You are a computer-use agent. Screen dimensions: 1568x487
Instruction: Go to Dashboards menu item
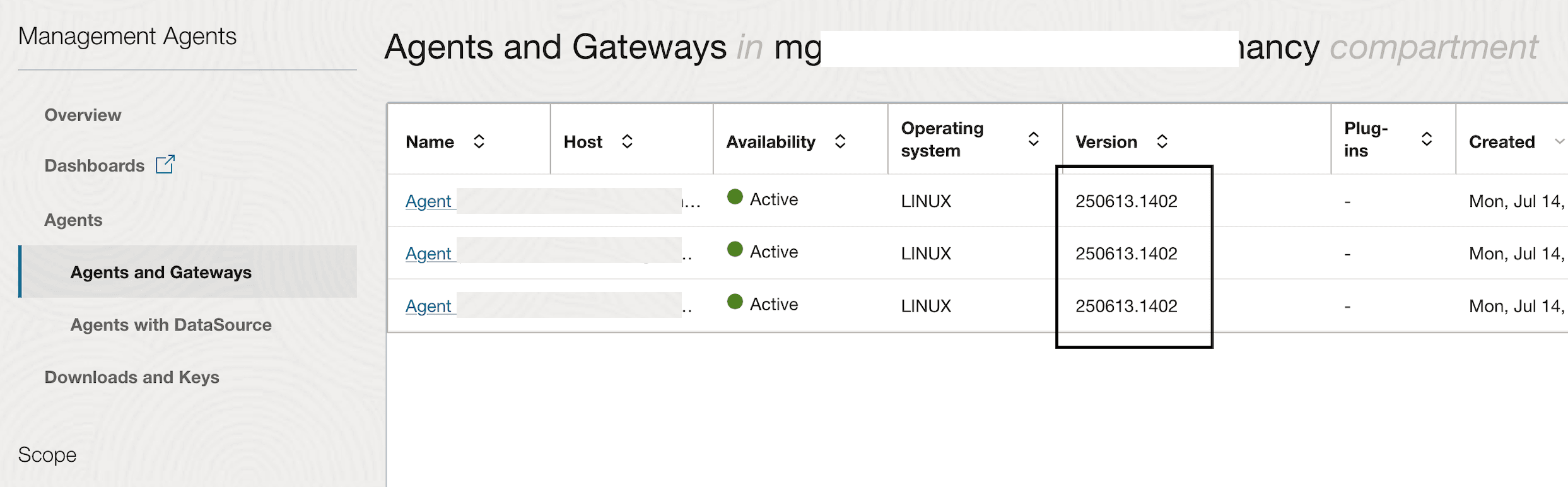pos(95,165)
